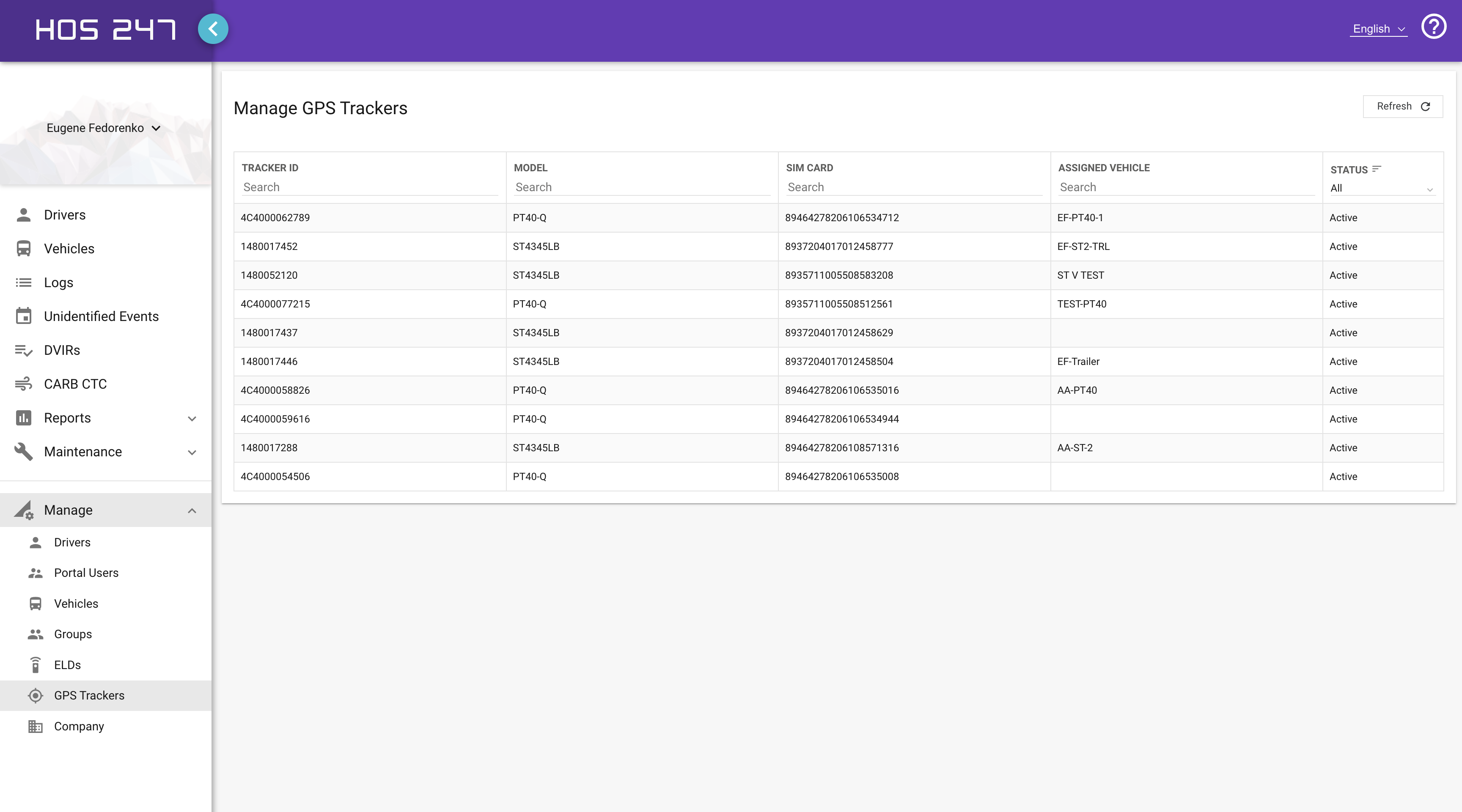Viewport: 1462px width, 812px height.
Task: Click the Groups people icon under Manage
Action: click(35, 634)
